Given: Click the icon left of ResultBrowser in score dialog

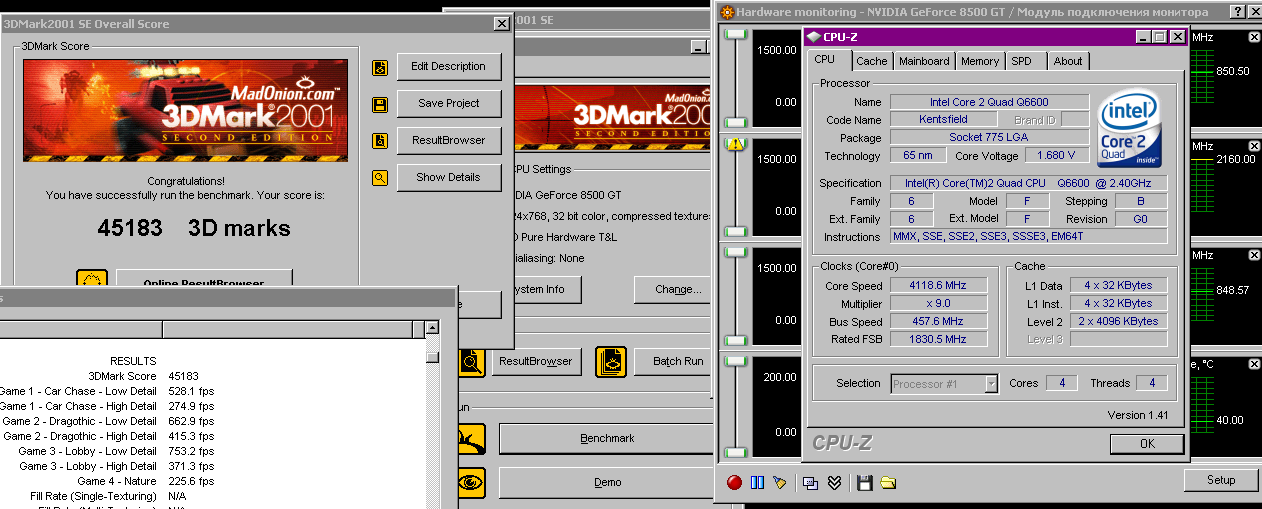Looking at the screenshot, I should (380, 141).
